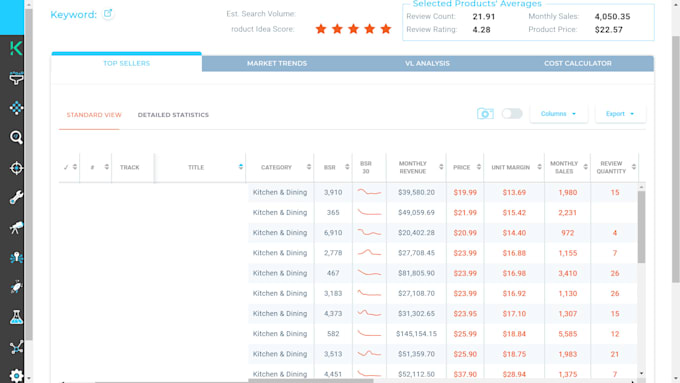
Task: Click the review quantity 21
Action: pyautogui.click(x=615, y=354)
